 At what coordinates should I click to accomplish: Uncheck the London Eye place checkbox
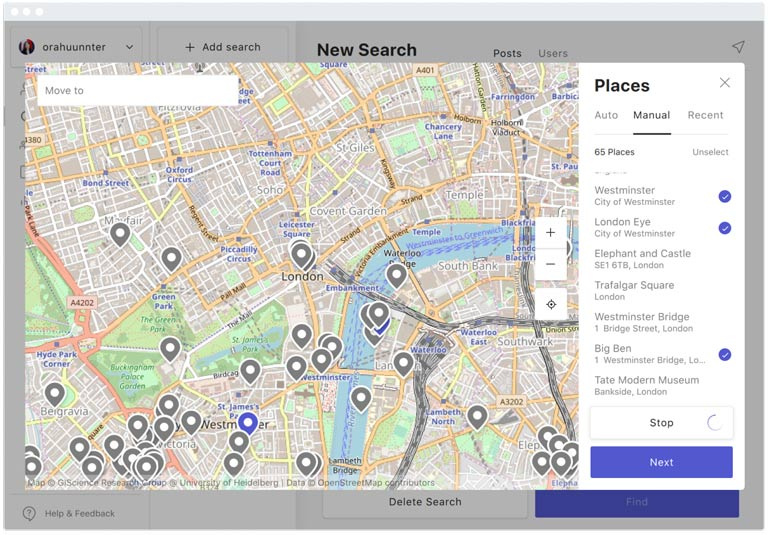pos(725,228)
